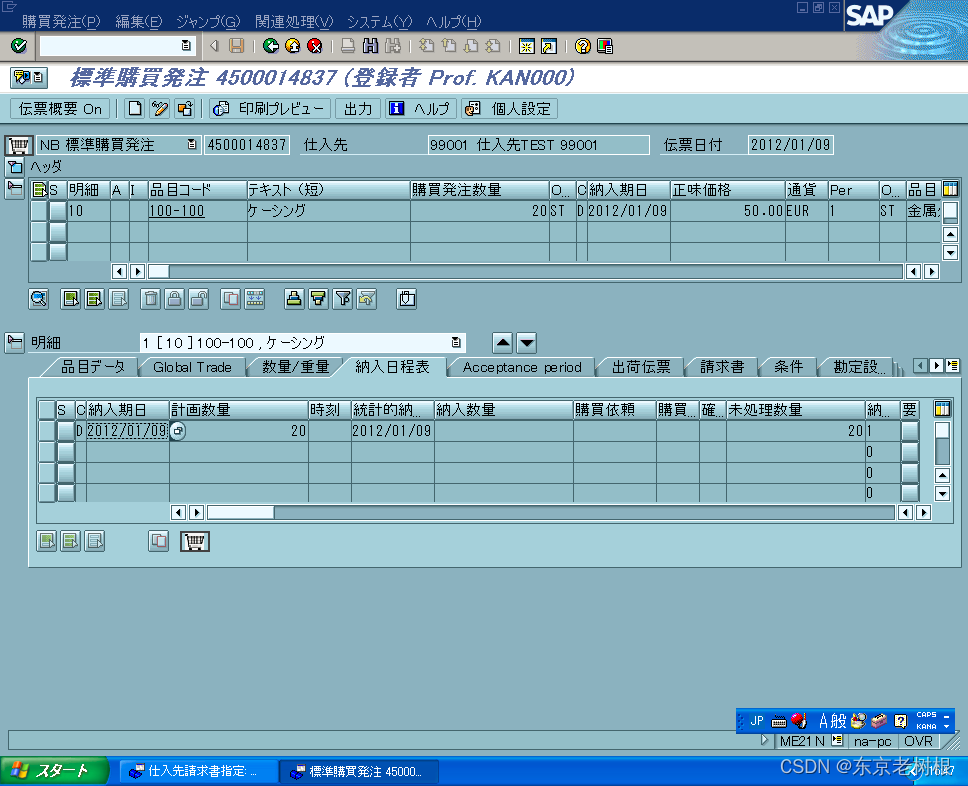The height and width of the screenshot is (786, 968).
Task: Open the command field history dropdown
Action: coord(186,46)
